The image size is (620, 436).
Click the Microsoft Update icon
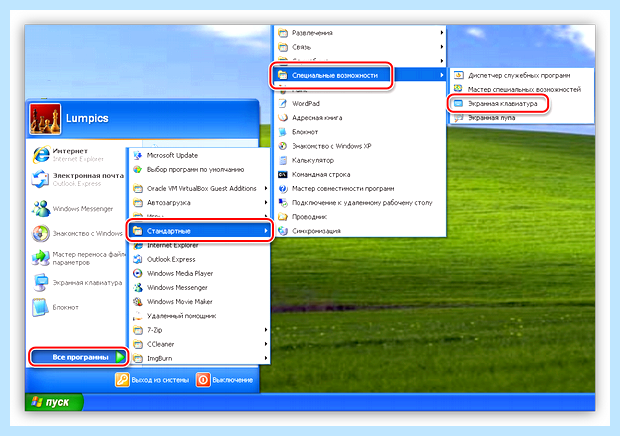pos(138,155)
